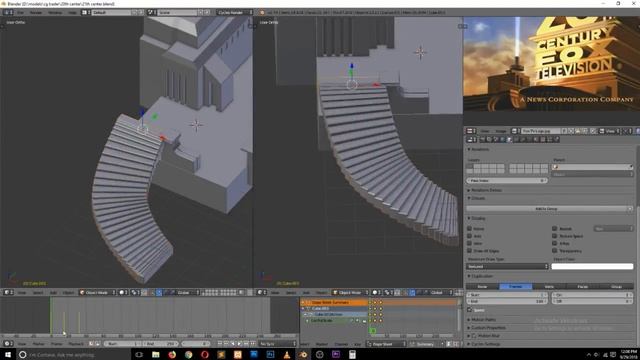Enable the Name display checkbox

(469, 229)
